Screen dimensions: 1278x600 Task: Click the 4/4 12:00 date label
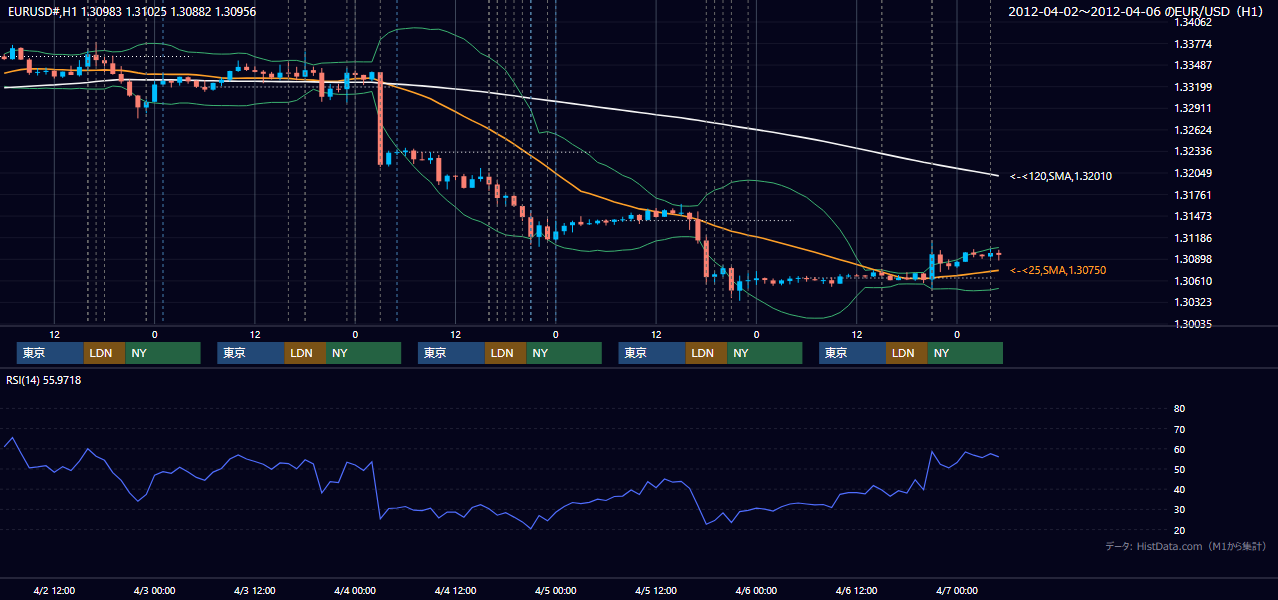(455, 590)
